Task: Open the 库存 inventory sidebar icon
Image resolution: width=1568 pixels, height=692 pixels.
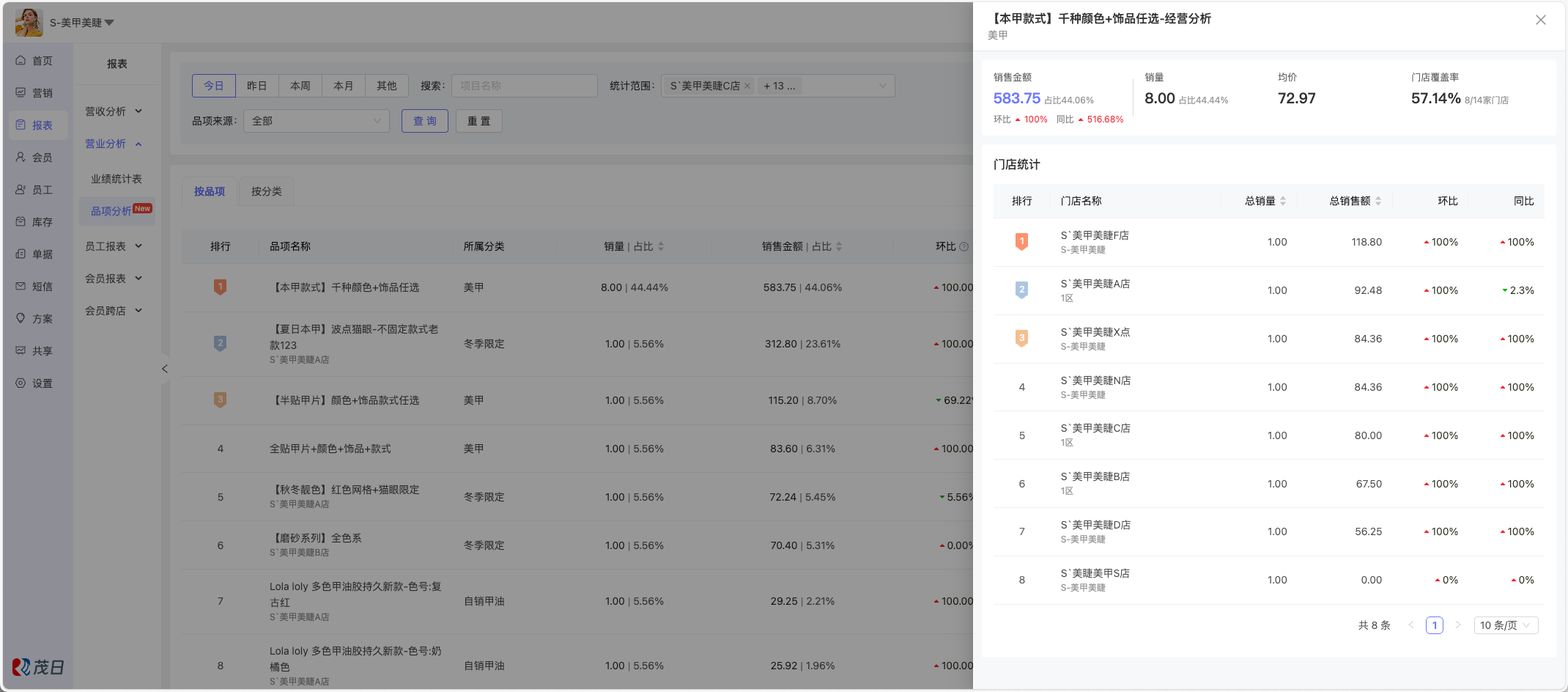Action: coord(21,222)
